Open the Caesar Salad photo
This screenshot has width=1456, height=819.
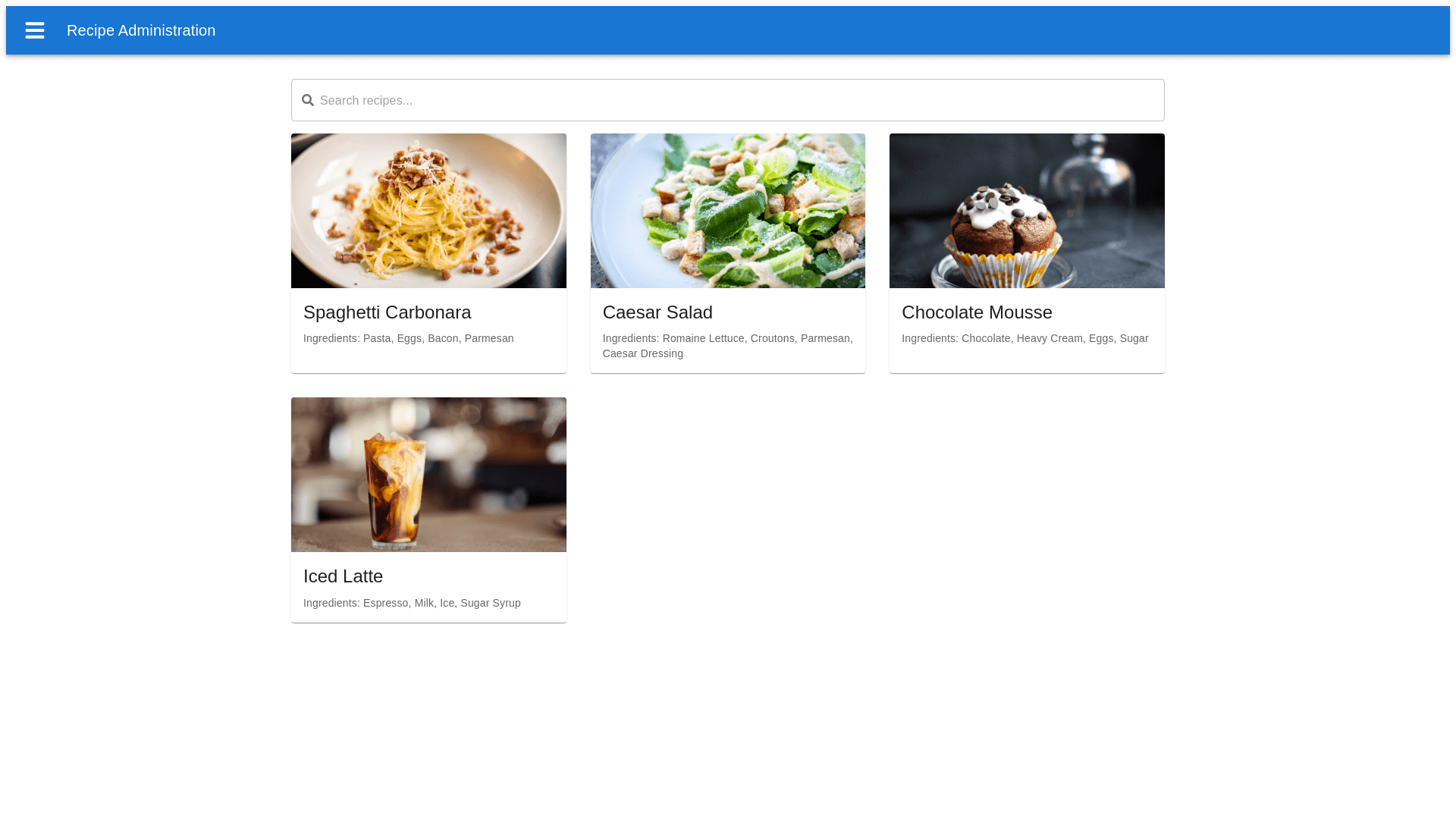727,211
